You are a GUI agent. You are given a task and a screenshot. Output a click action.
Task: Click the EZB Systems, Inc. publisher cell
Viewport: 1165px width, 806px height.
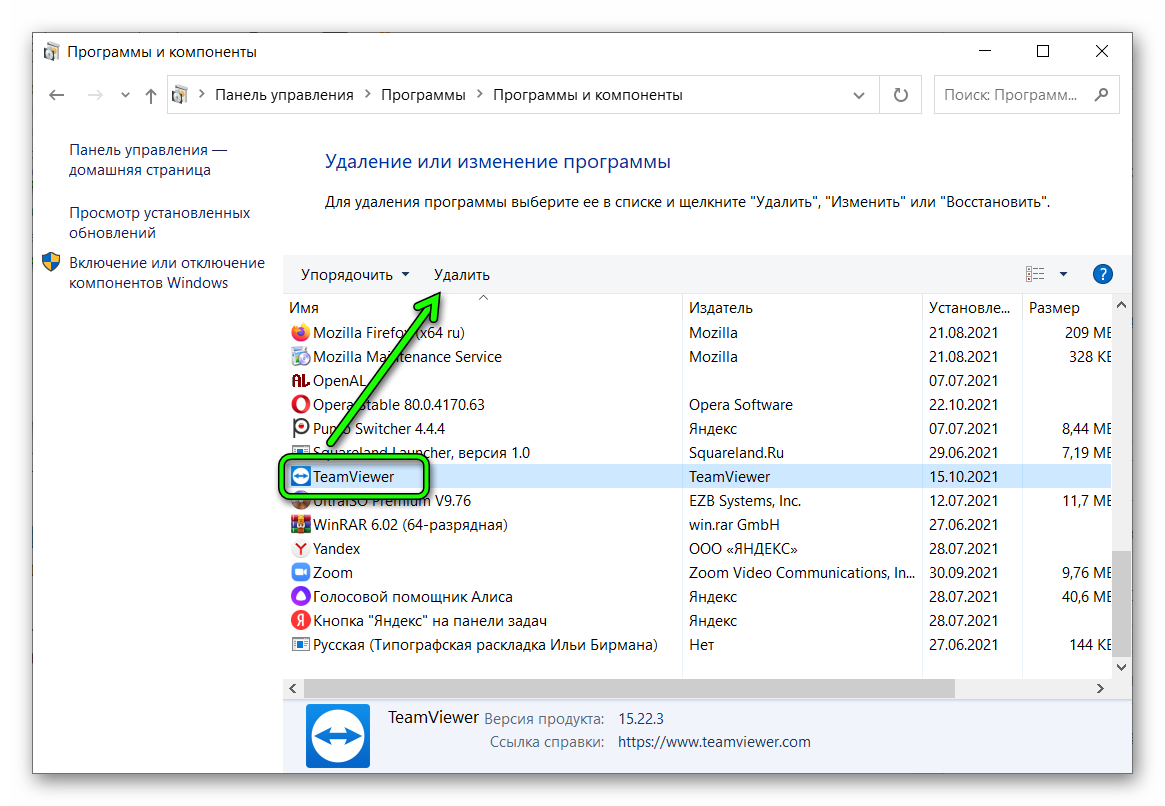coord(745,501)
